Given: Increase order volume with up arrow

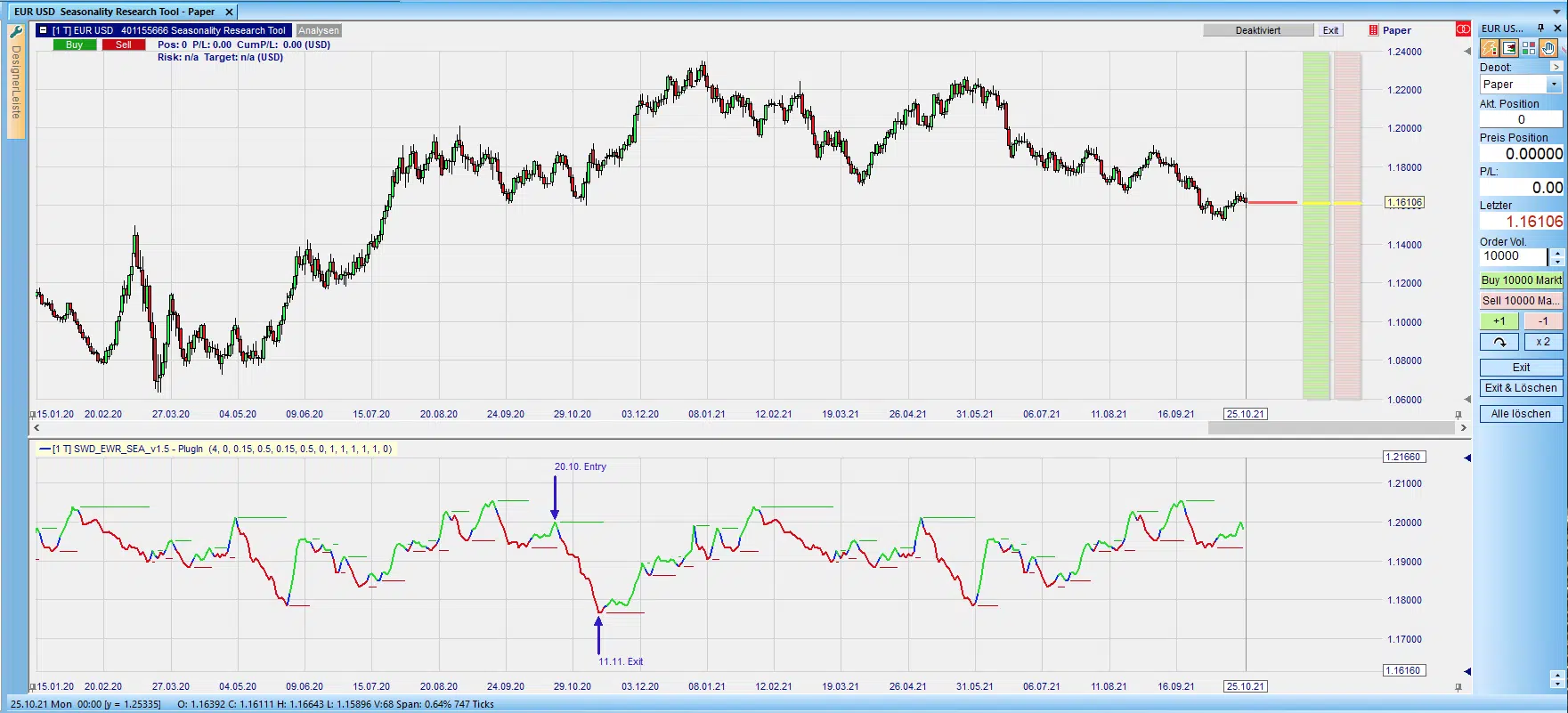Looking at the screenshot, I should tap(1556, 252).
